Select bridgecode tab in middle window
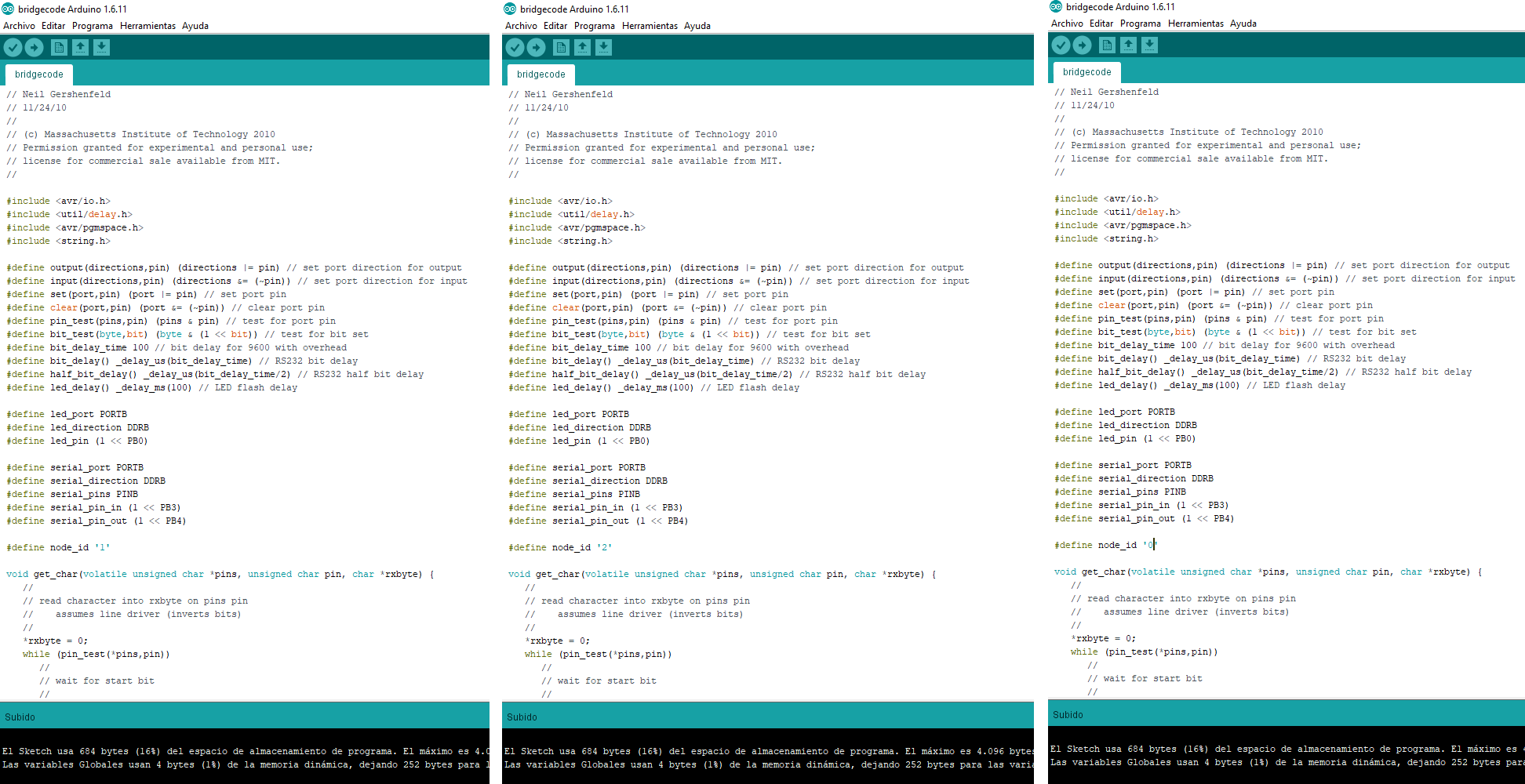 point(541,74)
